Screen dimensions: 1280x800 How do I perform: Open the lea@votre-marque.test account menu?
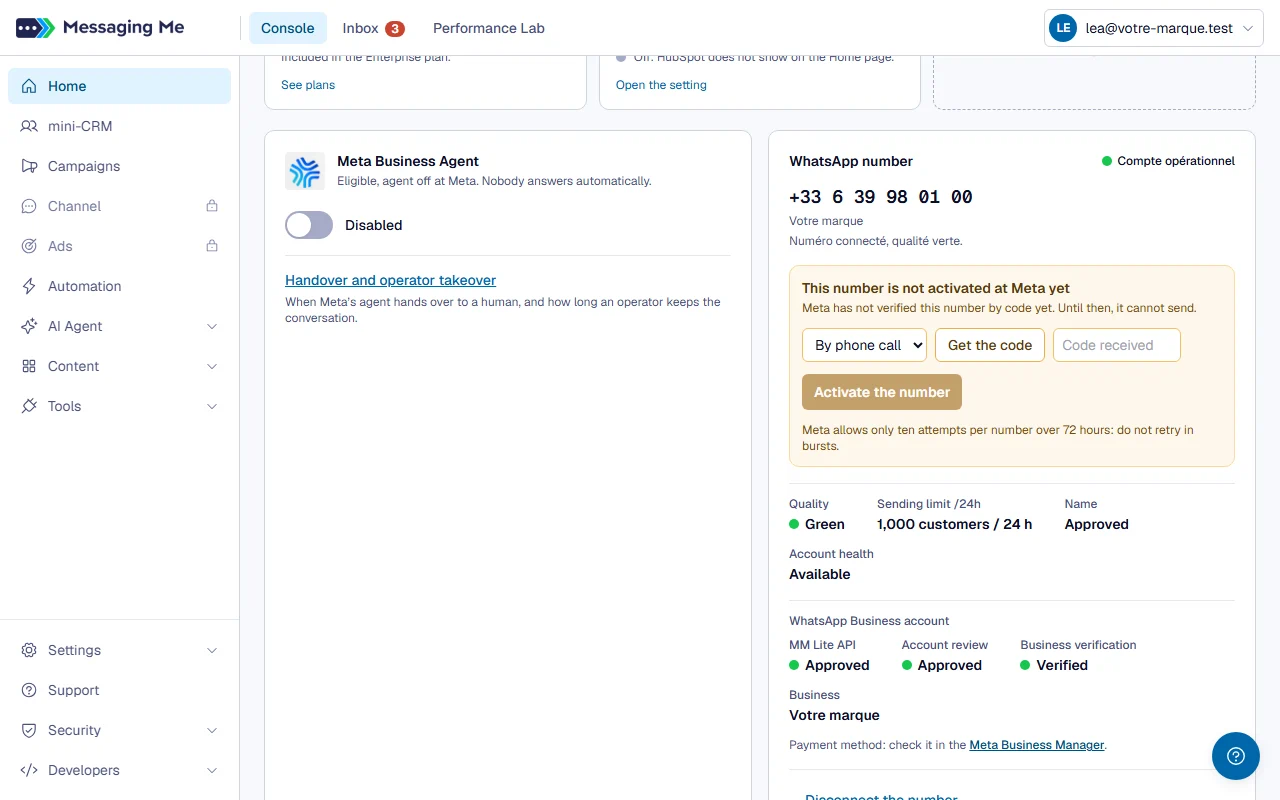pyautogui.click(x=1154, y=28)
